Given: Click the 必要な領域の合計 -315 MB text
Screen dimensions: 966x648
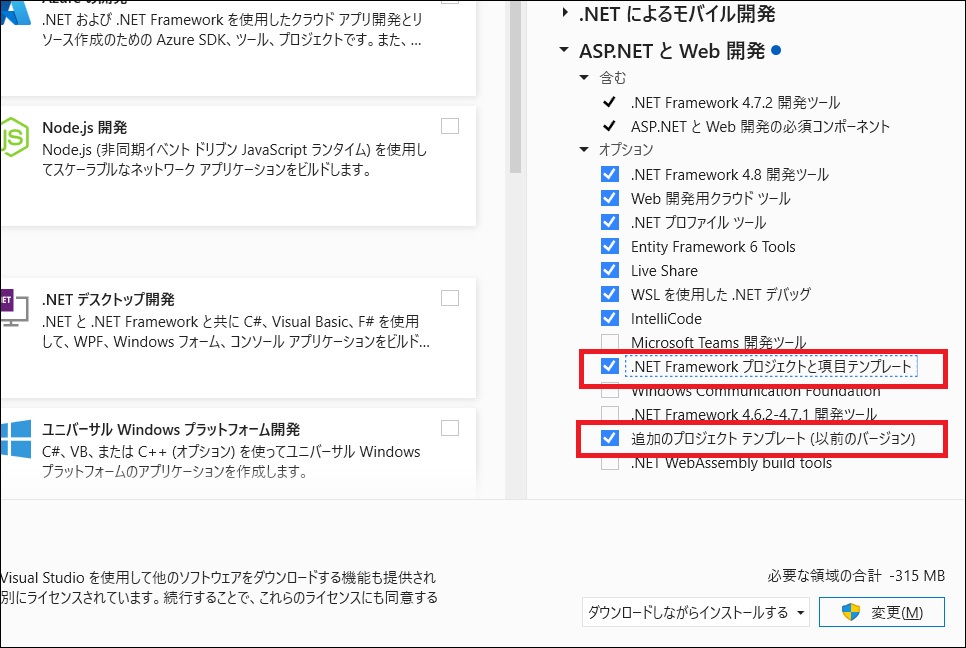Looking at the screenshot, I should point(856,576).
